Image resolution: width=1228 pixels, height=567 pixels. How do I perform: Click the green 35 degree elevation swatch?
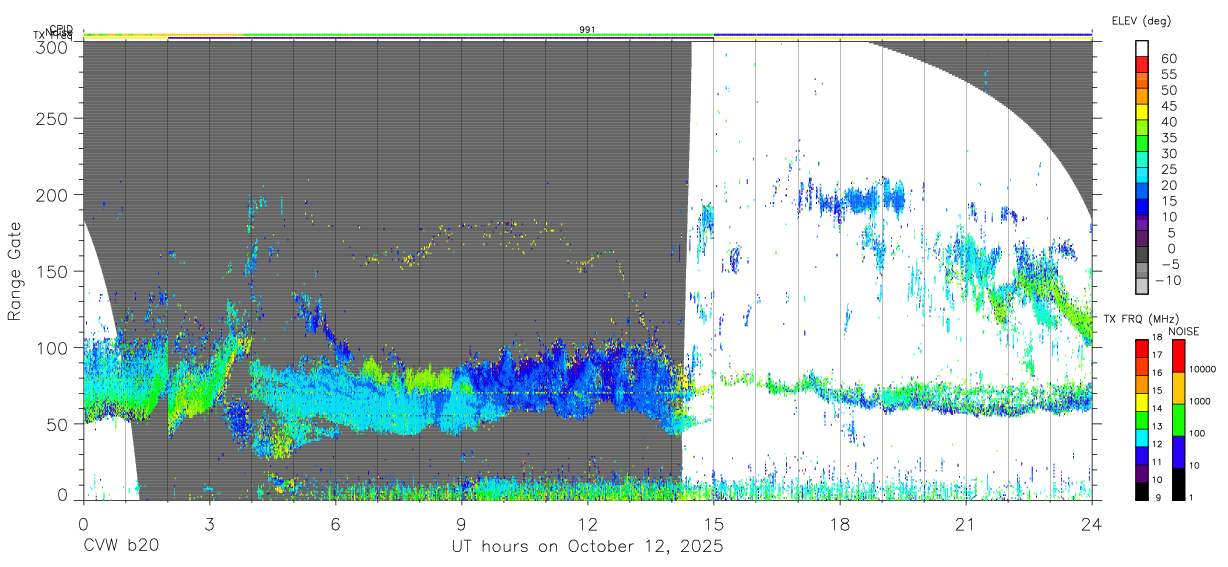pyautogui.click(x=1142, y=143)
